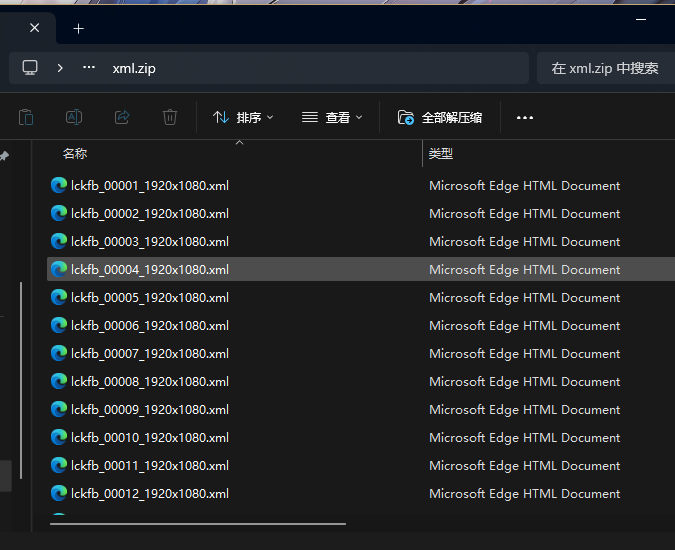Click the share icon in toolbar
Screen dimensions: 675x550
pyautogui.click(x=122, y=117)
